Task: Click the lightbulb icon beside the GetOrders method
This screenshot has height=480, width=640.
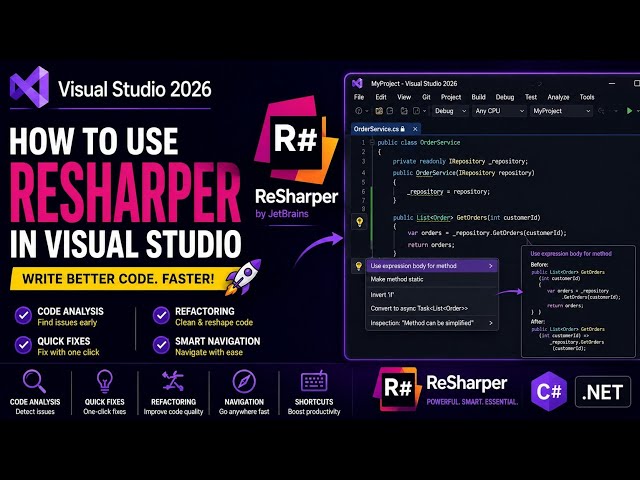Action: (360, 222)
